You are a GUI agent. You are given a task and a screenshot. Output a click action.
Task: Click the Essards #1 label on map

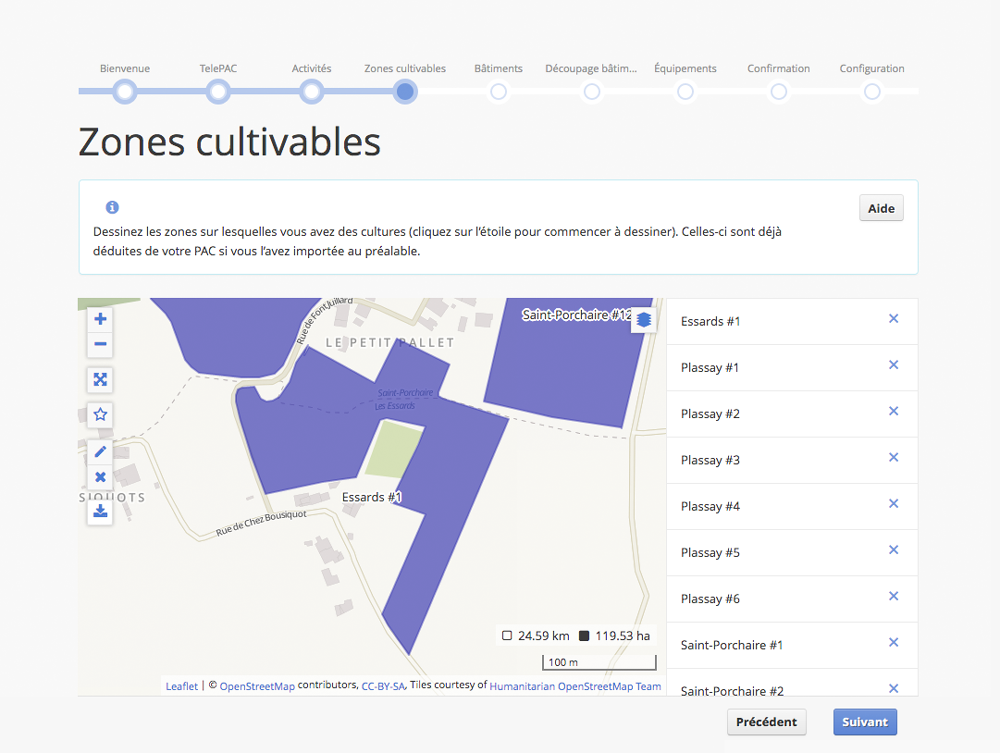pos(372,497)
